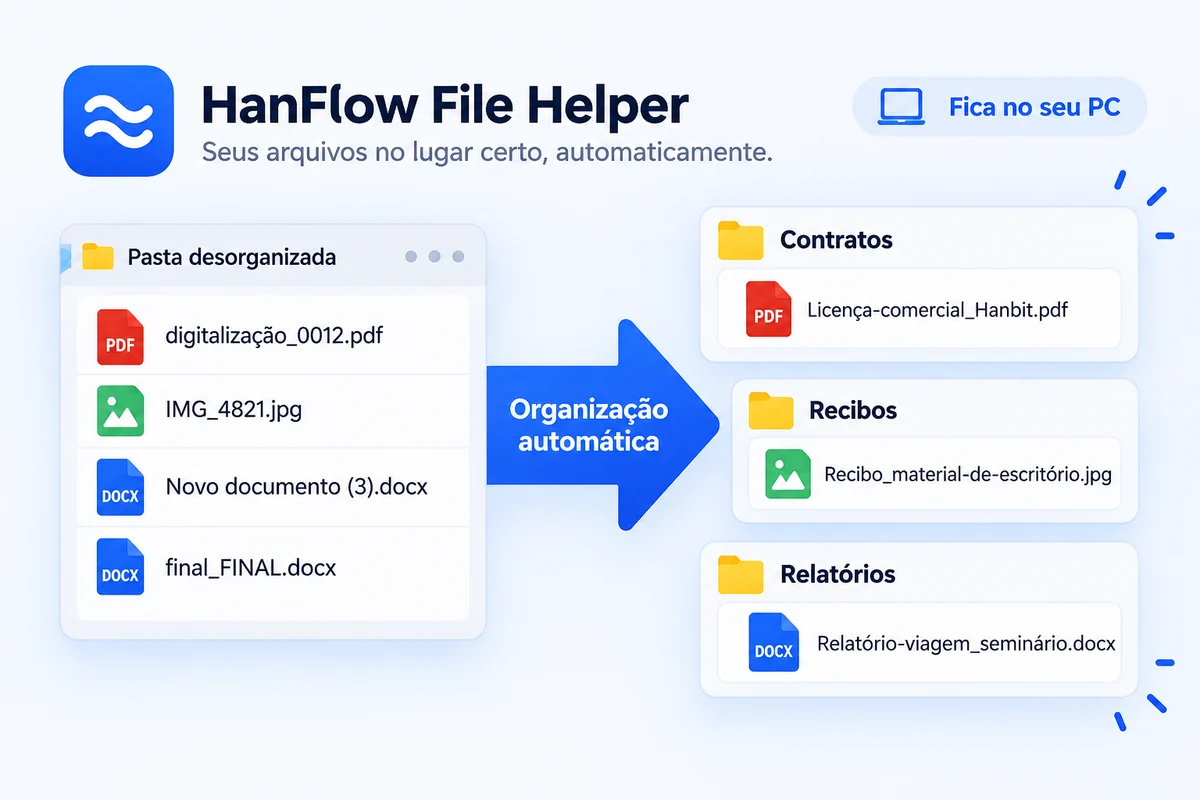Open the Contratos folder label
The width and height of the screenshot is (1200, 800).
(x=837, y=240)
